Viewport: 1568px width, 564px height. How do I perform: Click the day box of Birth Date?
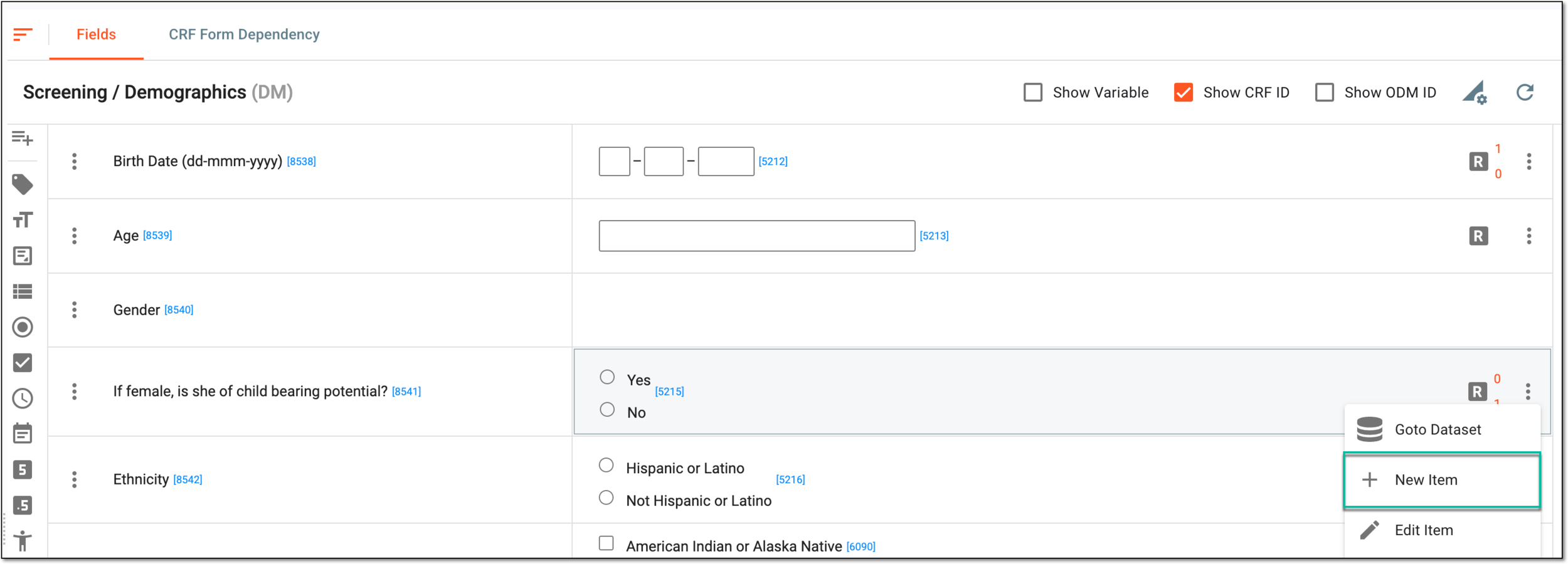[614, 162]
